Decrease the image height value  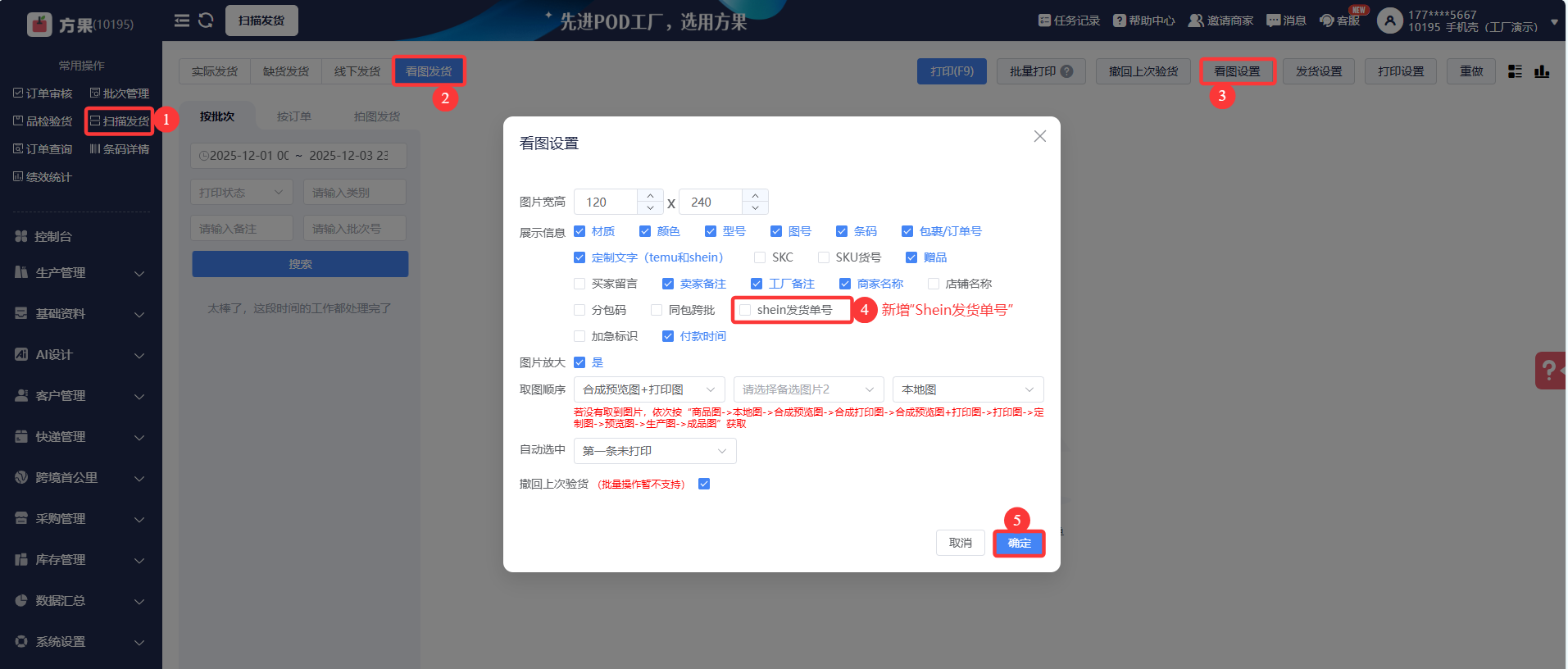pos(755,208)
